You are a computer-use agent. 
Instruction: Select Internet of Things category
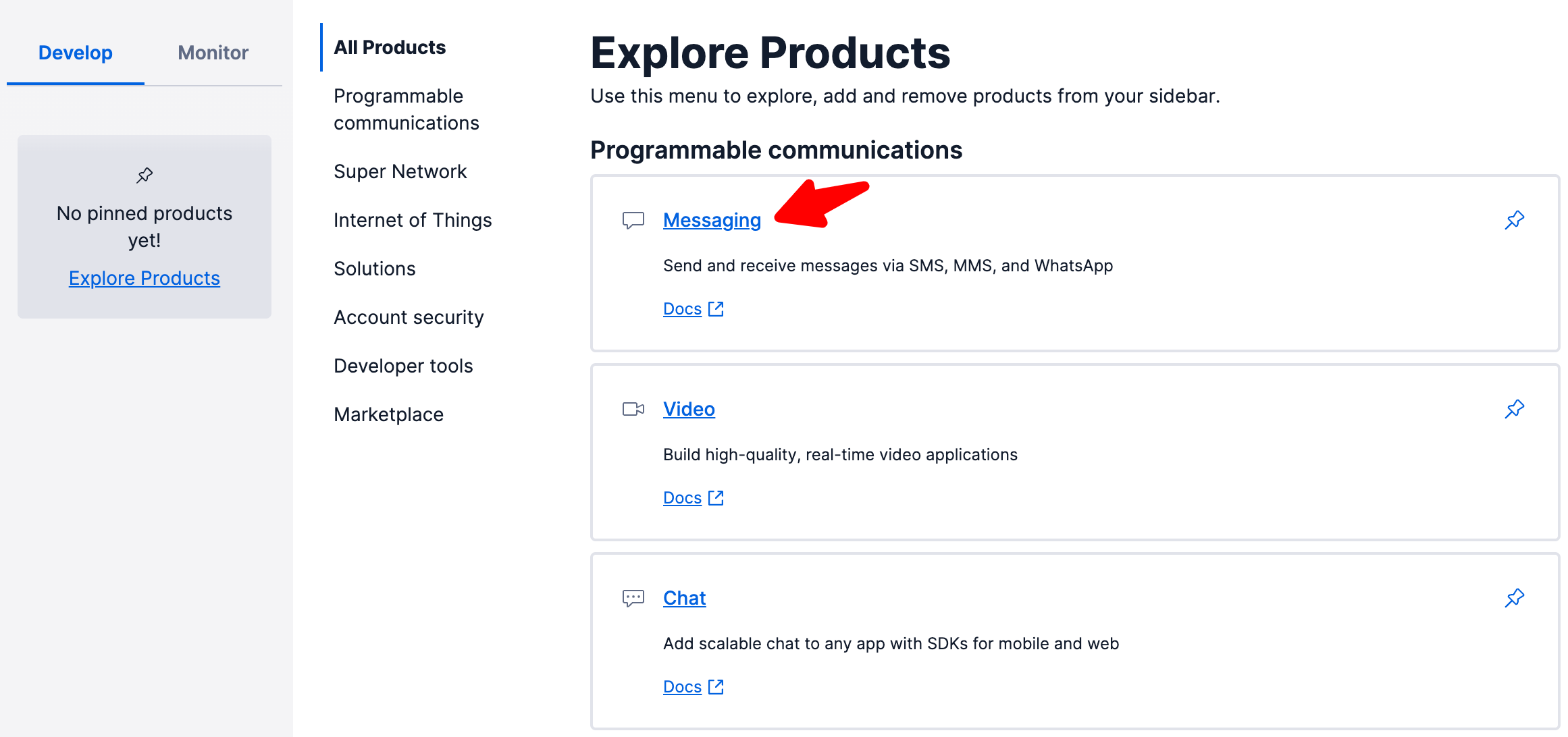[413, 220]
